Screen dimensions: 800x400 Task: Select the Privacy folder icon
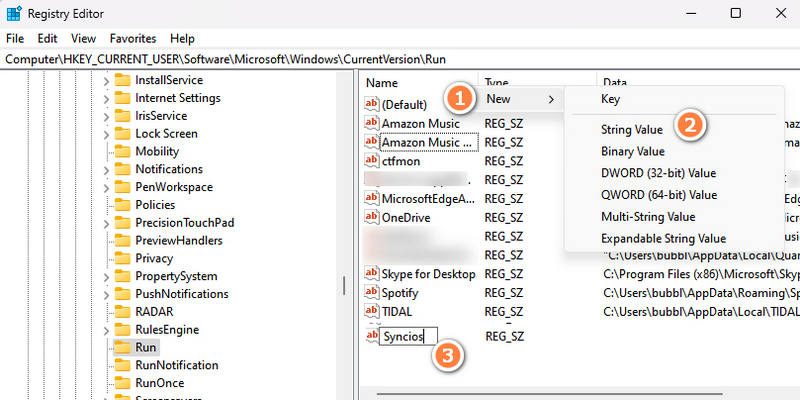122,259
